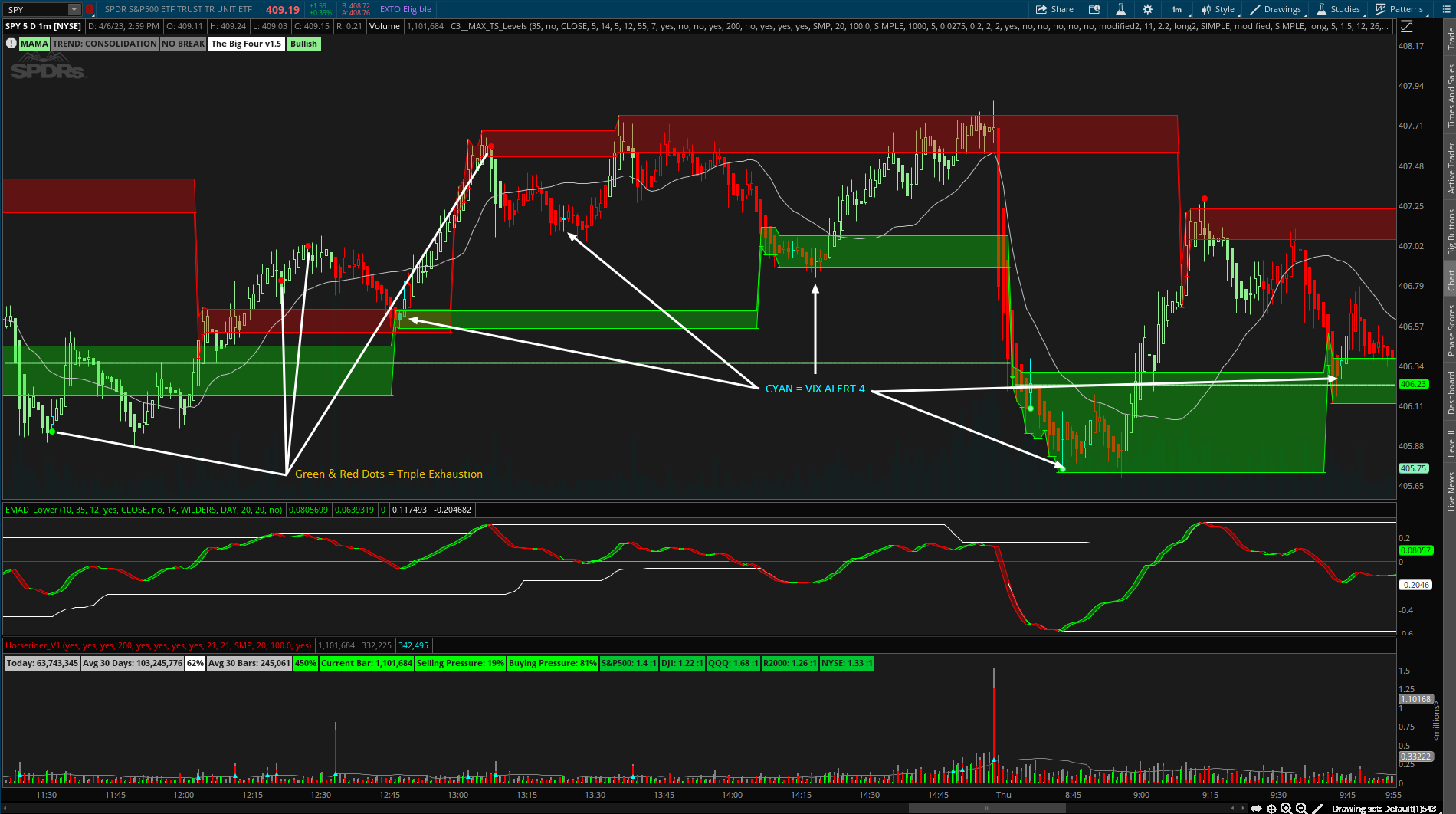Expand the SPY symbol dropdown arrow

[x=74, y=9]
